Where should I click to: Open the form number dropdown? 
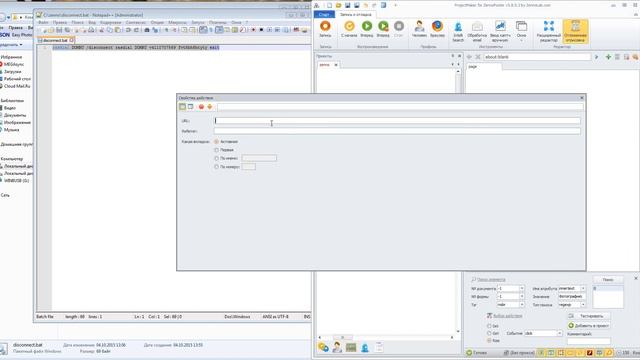coord(521,297)
